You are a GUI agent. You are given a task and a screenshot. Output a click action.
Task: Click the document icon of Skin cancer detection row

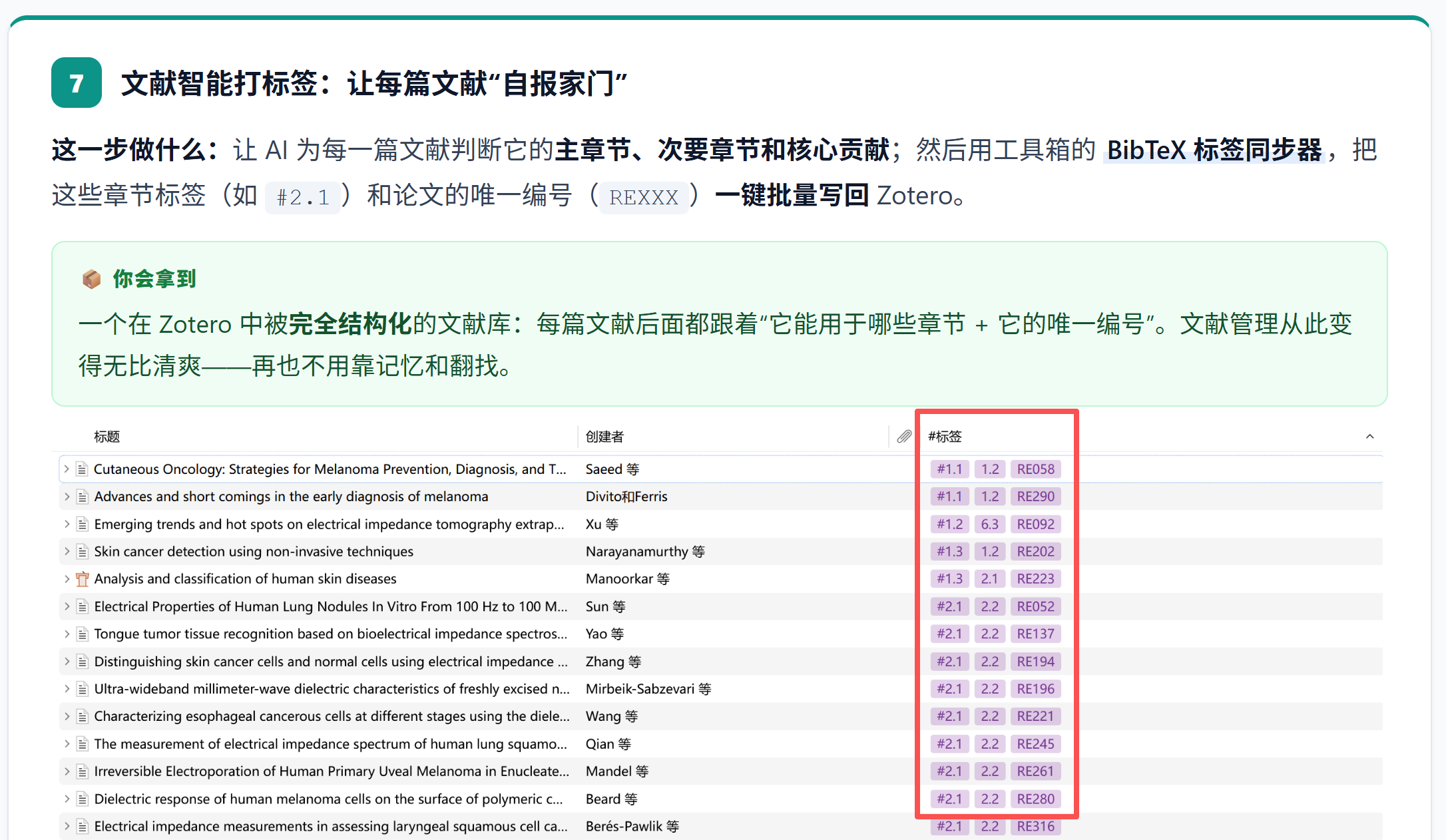[82, 552]
